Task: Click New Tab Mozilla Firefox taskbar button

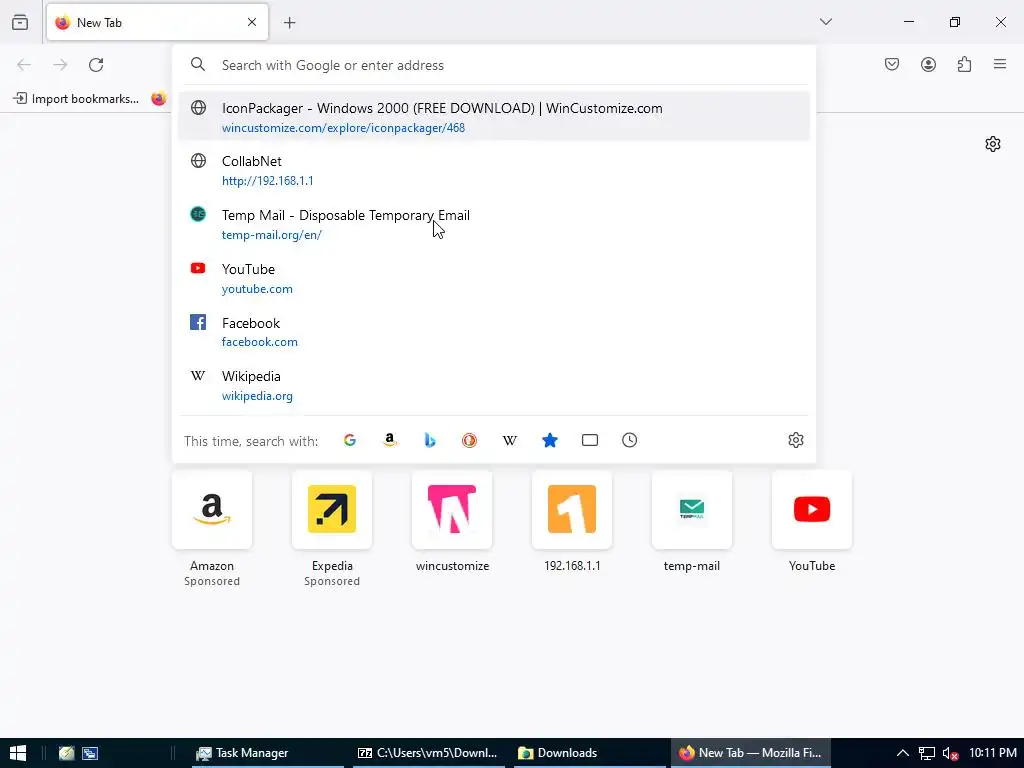Action: point(751,753)
